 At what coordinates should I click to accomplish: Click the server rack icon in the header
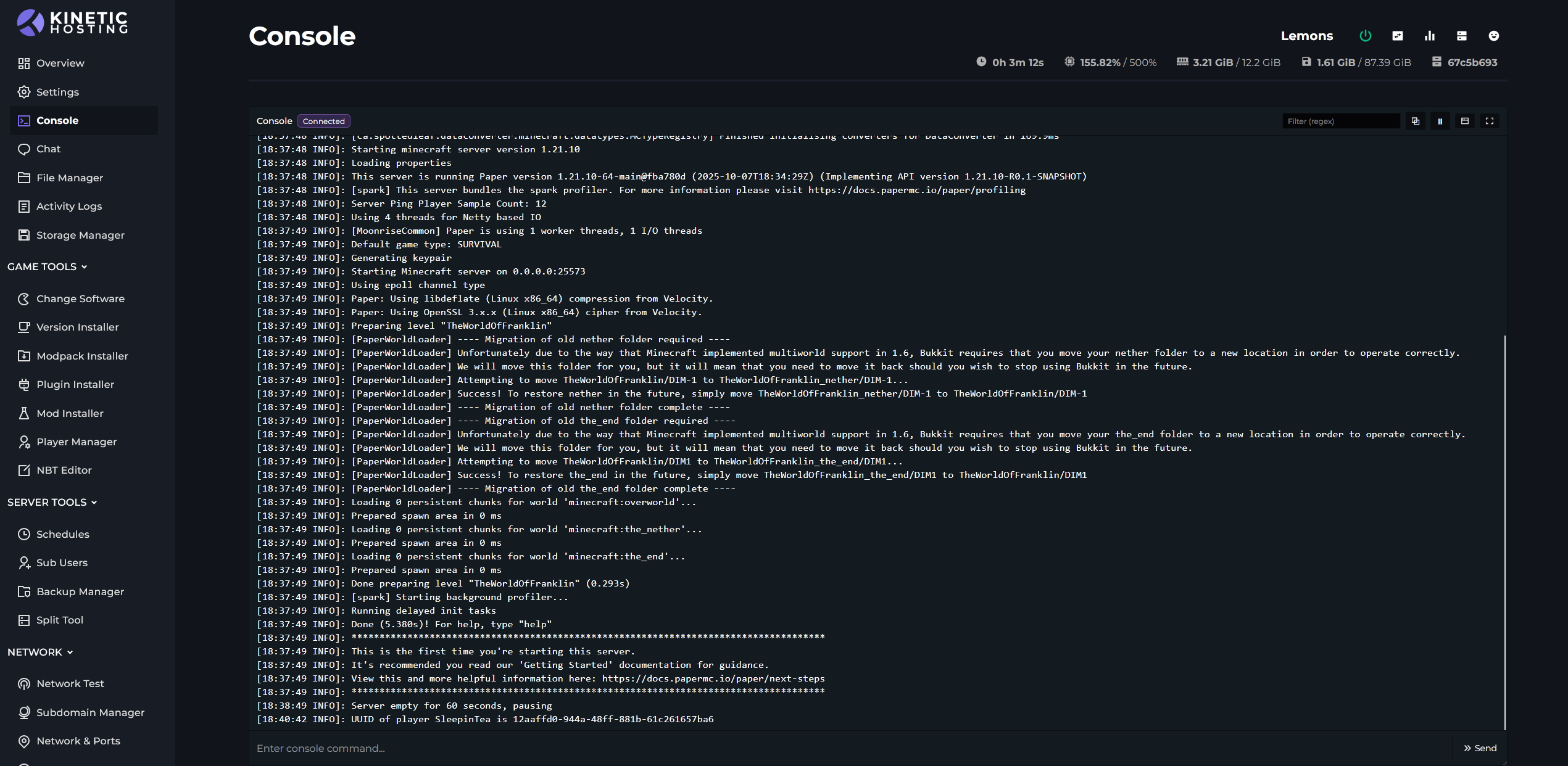1462,36
